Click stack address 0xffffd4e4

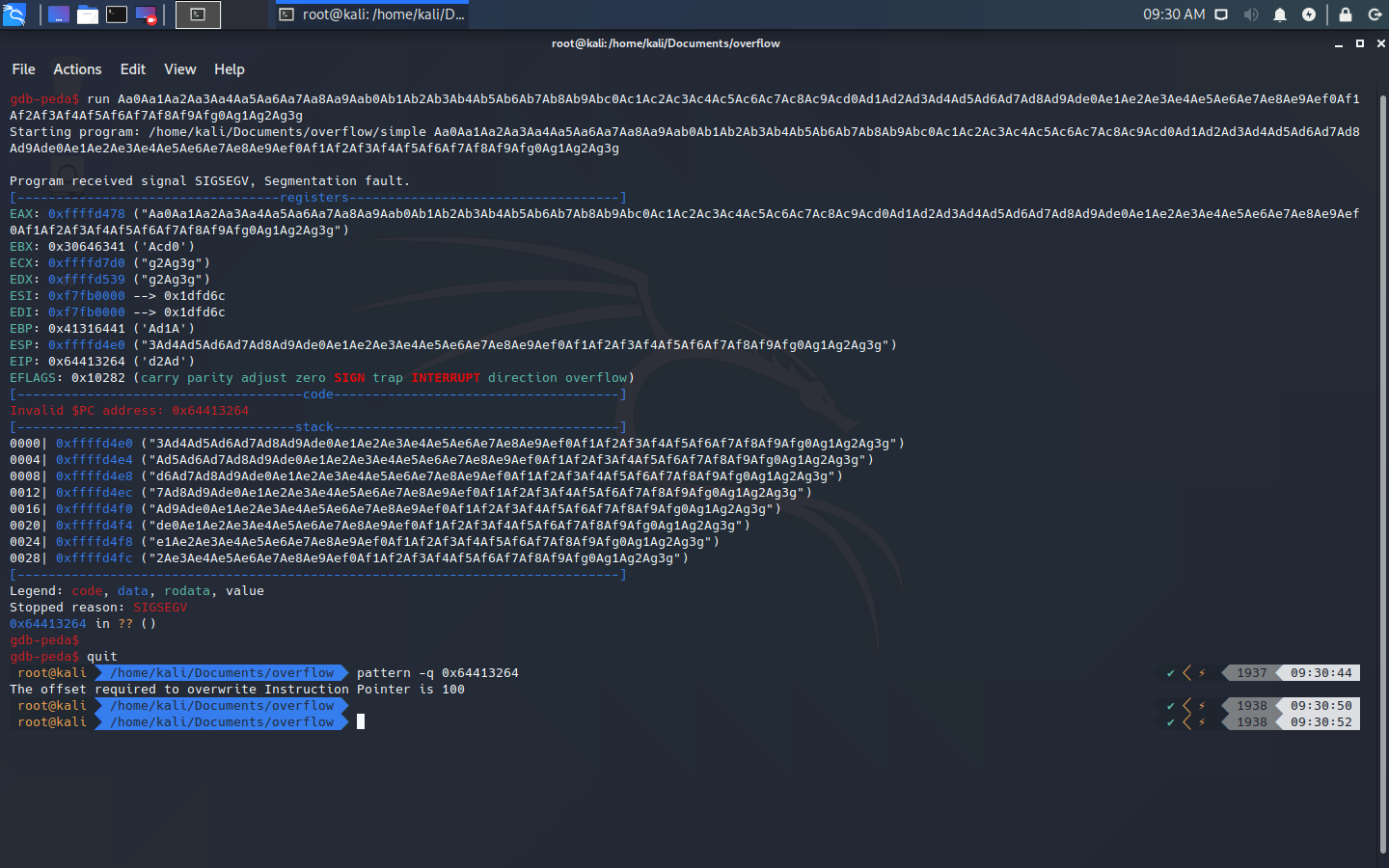95,460
